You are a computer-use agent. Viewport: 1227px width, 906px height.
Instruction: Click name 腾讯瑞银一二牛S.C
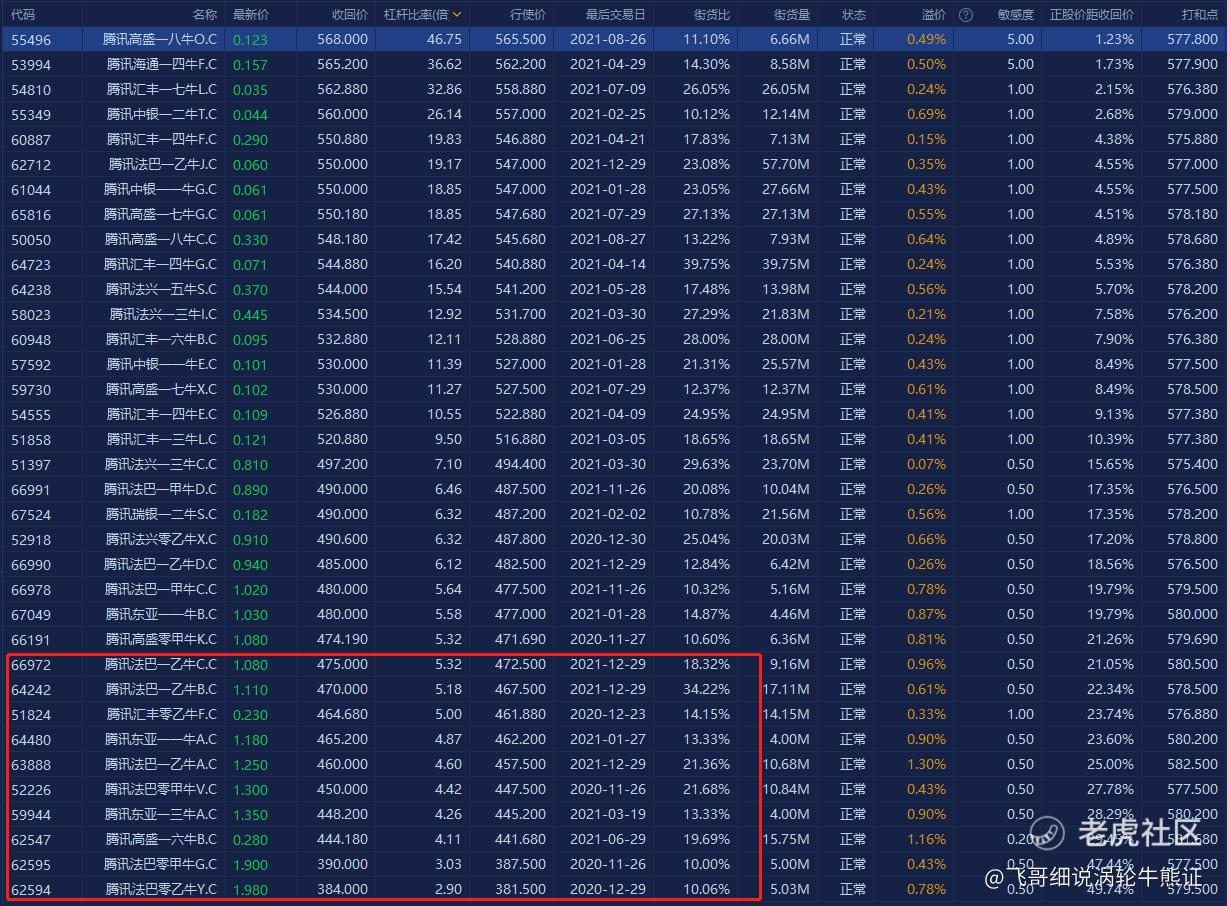click(x=160, y=514)
